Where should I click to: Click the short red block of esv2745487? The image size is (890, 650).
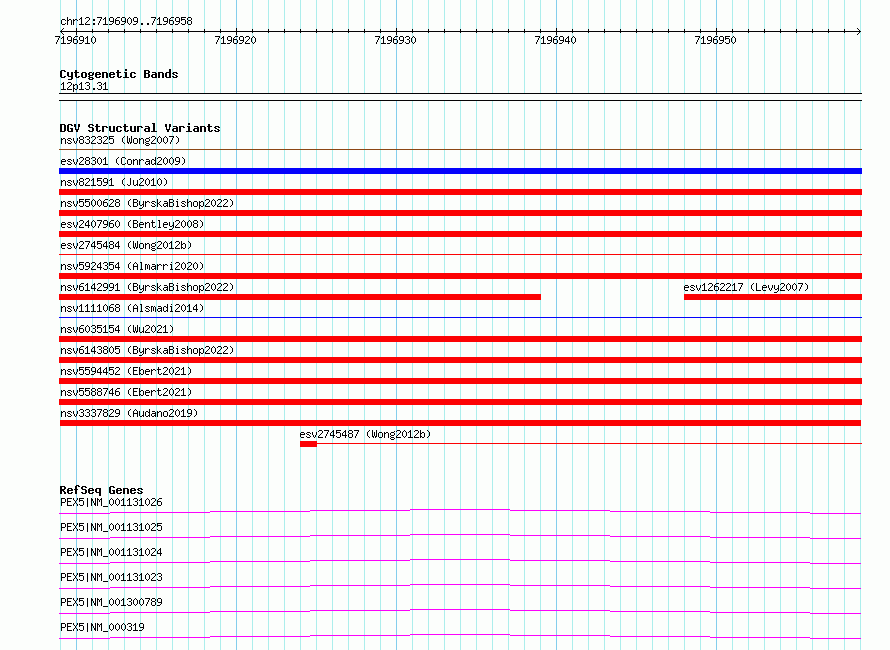tap(308, 444)
